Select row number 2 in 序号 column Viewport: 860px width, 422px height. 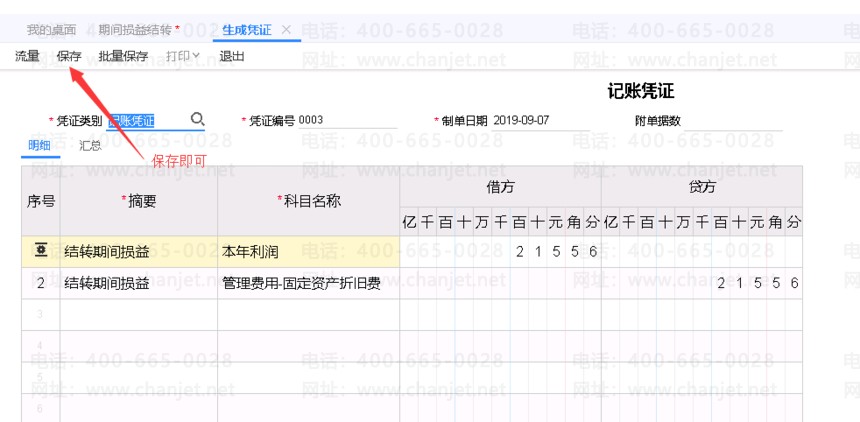coord(41,284)
